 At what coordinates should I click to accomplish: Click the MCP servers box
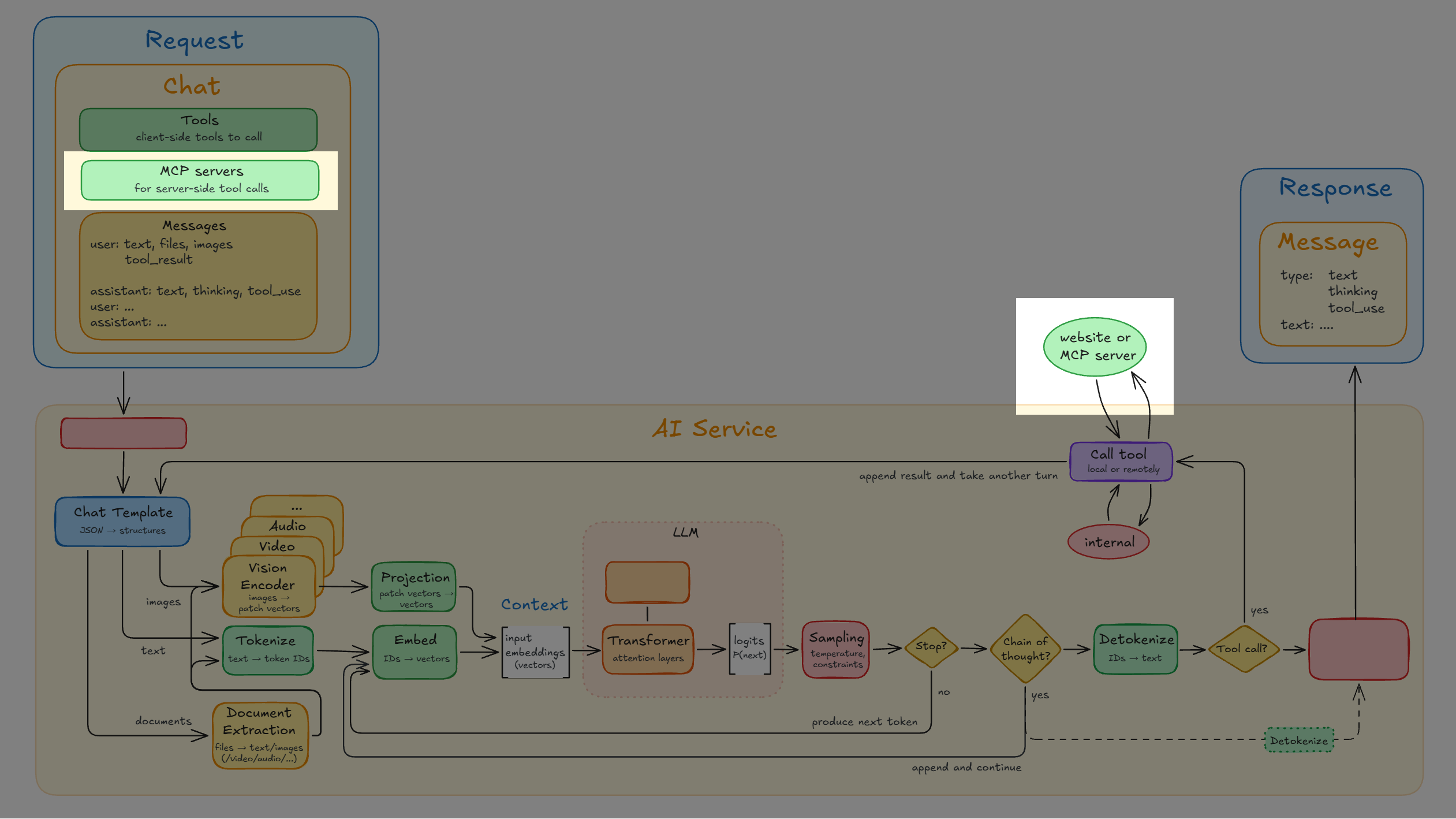coord(200,180)
